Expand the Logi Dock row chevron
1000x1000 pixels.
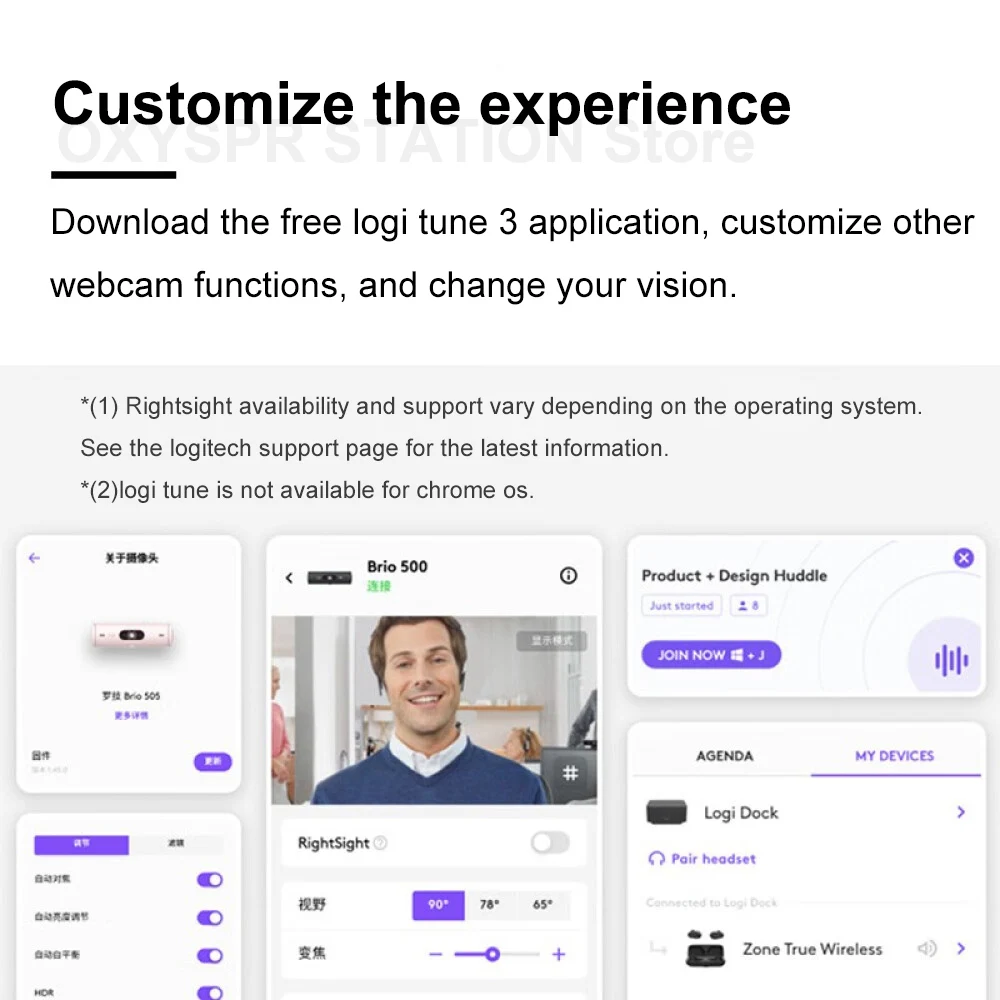[x=961, y=812]
